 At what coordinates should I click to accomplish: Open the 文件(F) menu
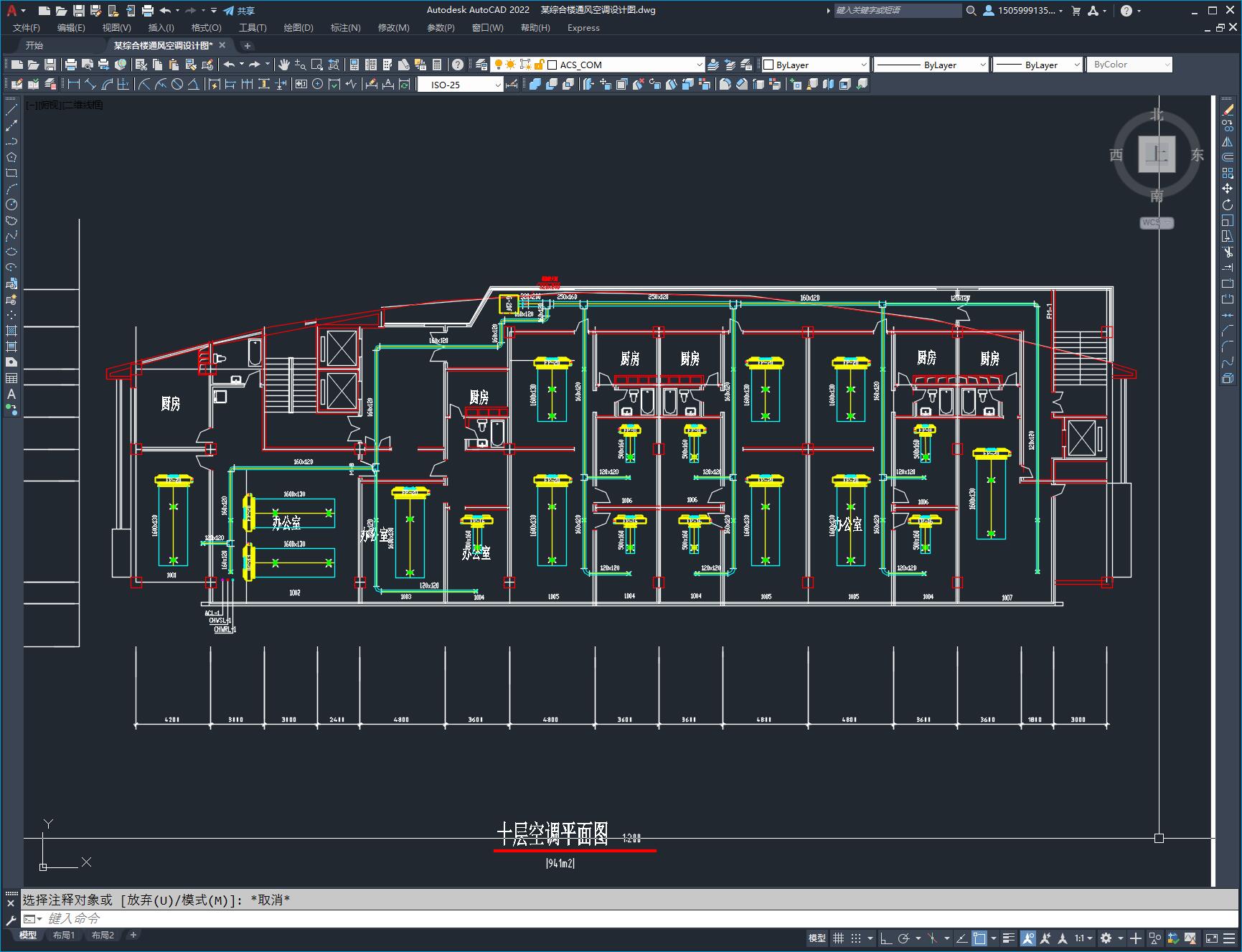pyautogui.click(x=27, y=28)
